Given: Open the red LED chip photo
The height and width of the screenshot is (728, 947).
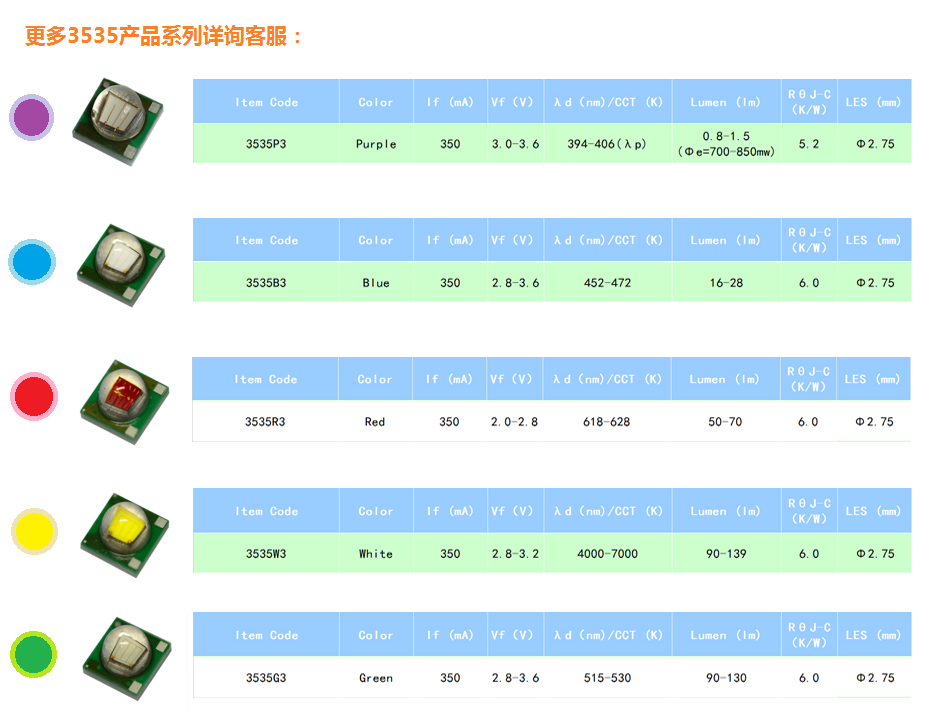Looking at the screenshot, I should point(124,402).
